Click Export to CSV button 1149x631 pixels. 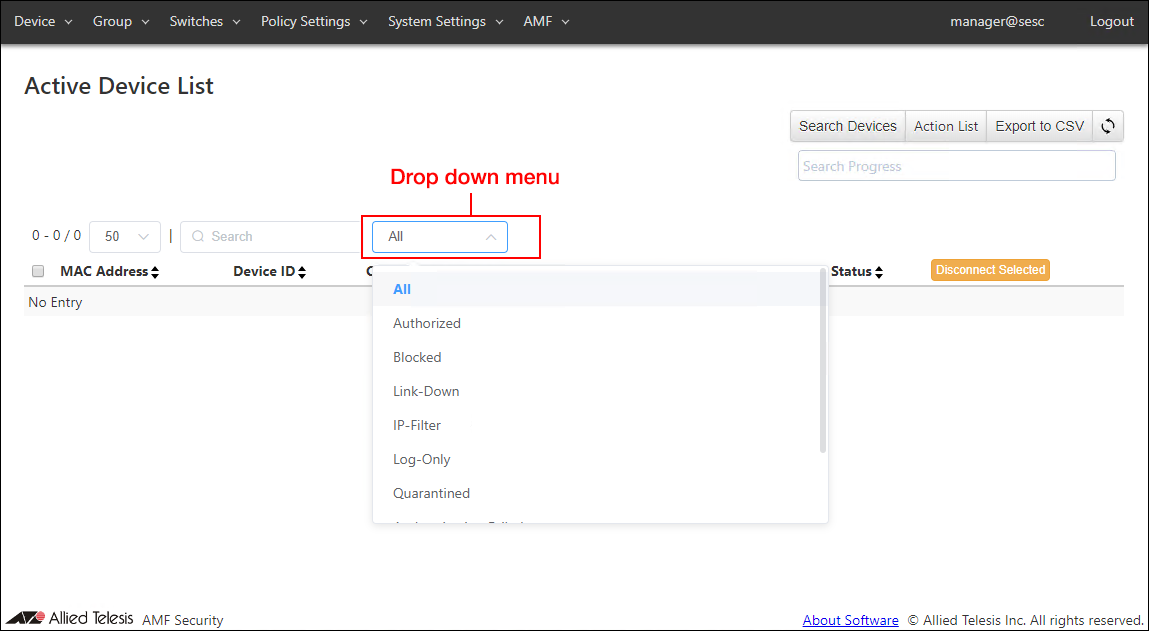(x=1039, y=126)
